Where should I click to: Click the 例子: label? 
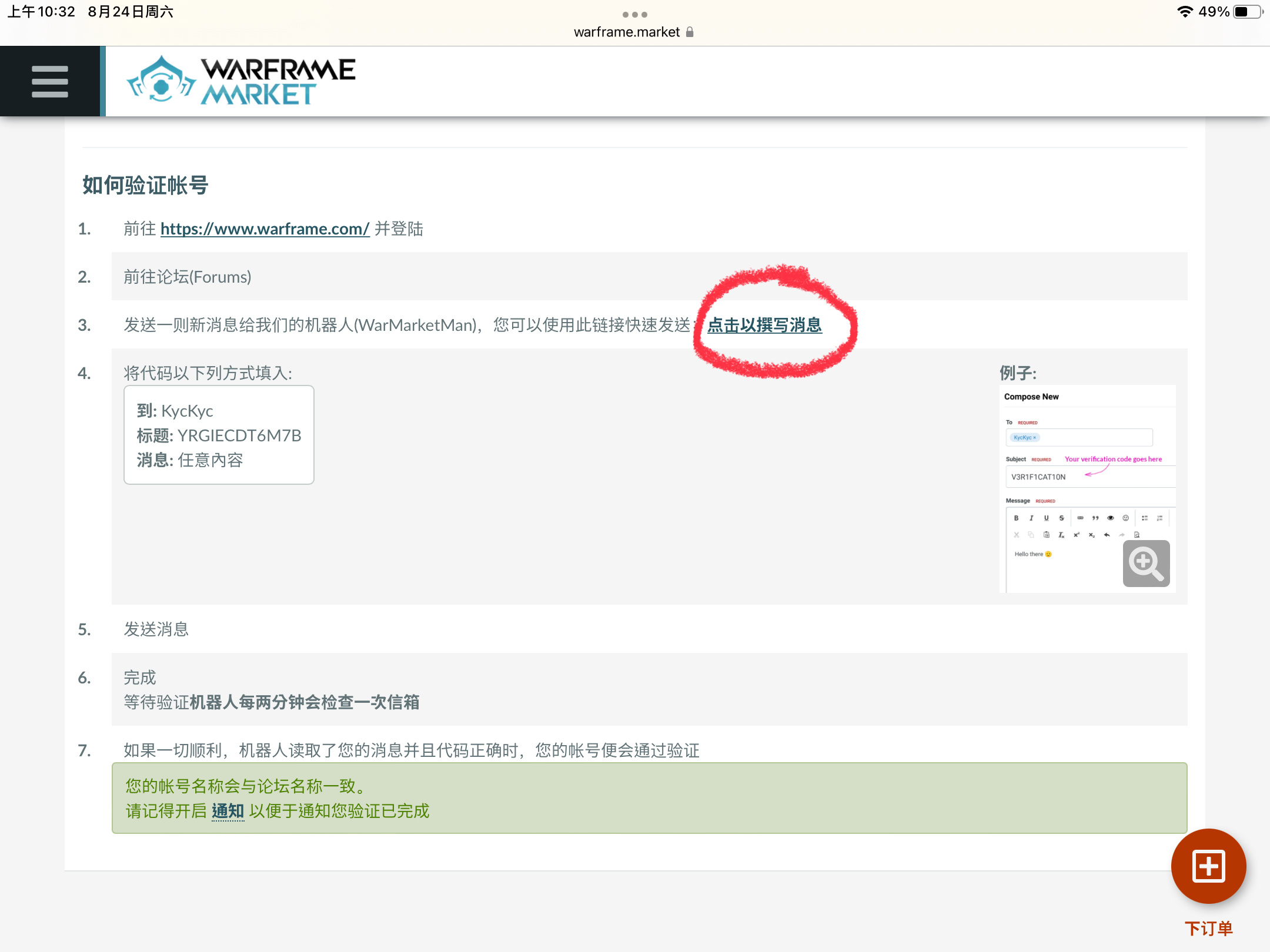click(x=1018, y=373)
